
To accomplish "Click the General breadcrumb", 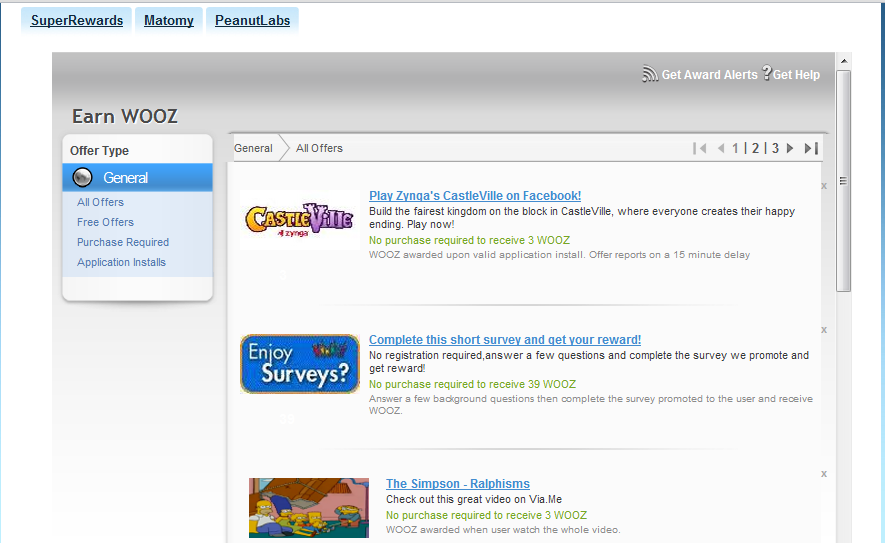I will point(253,148).
